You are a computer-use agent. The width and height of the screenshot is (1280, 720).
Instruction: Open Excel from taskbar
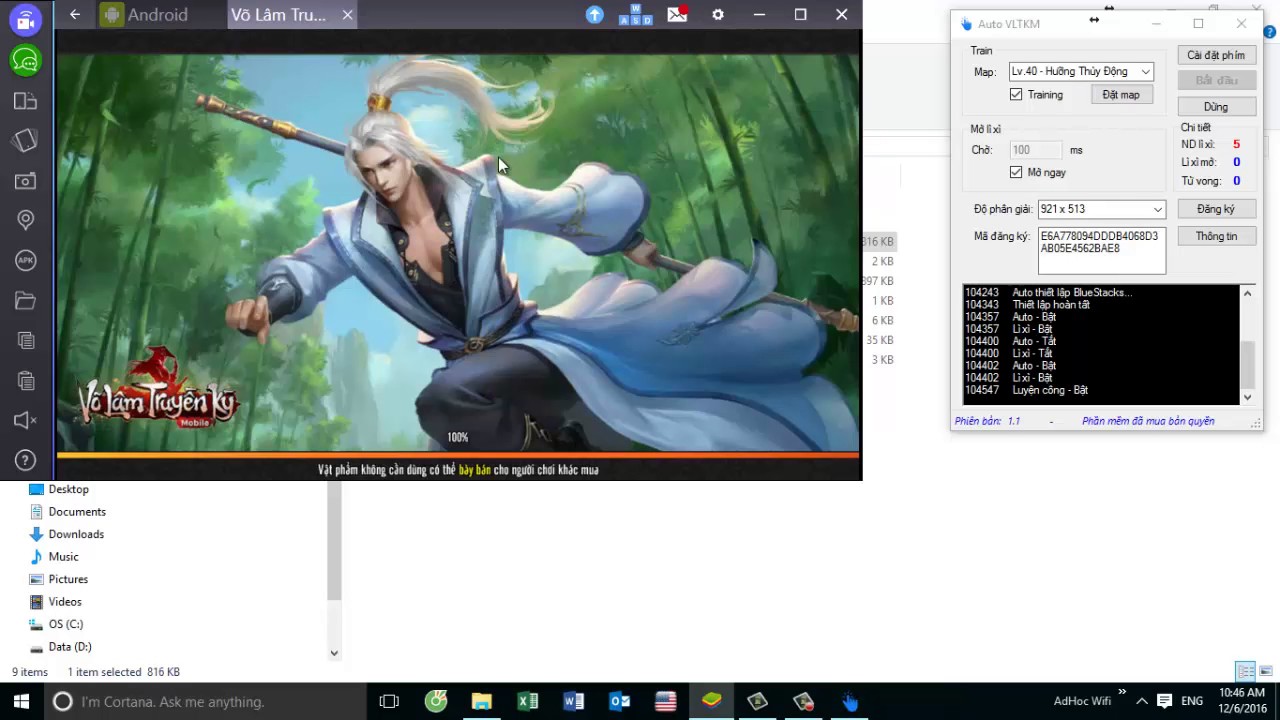point(528,701)
